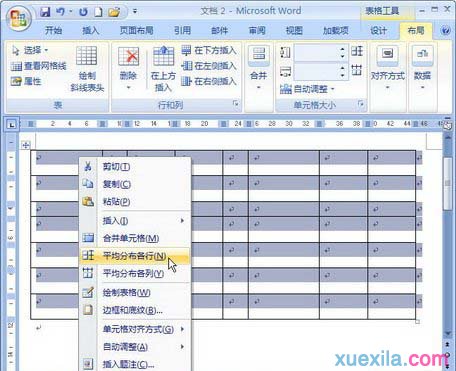Open the 数据 dropdown

[422, 69]
